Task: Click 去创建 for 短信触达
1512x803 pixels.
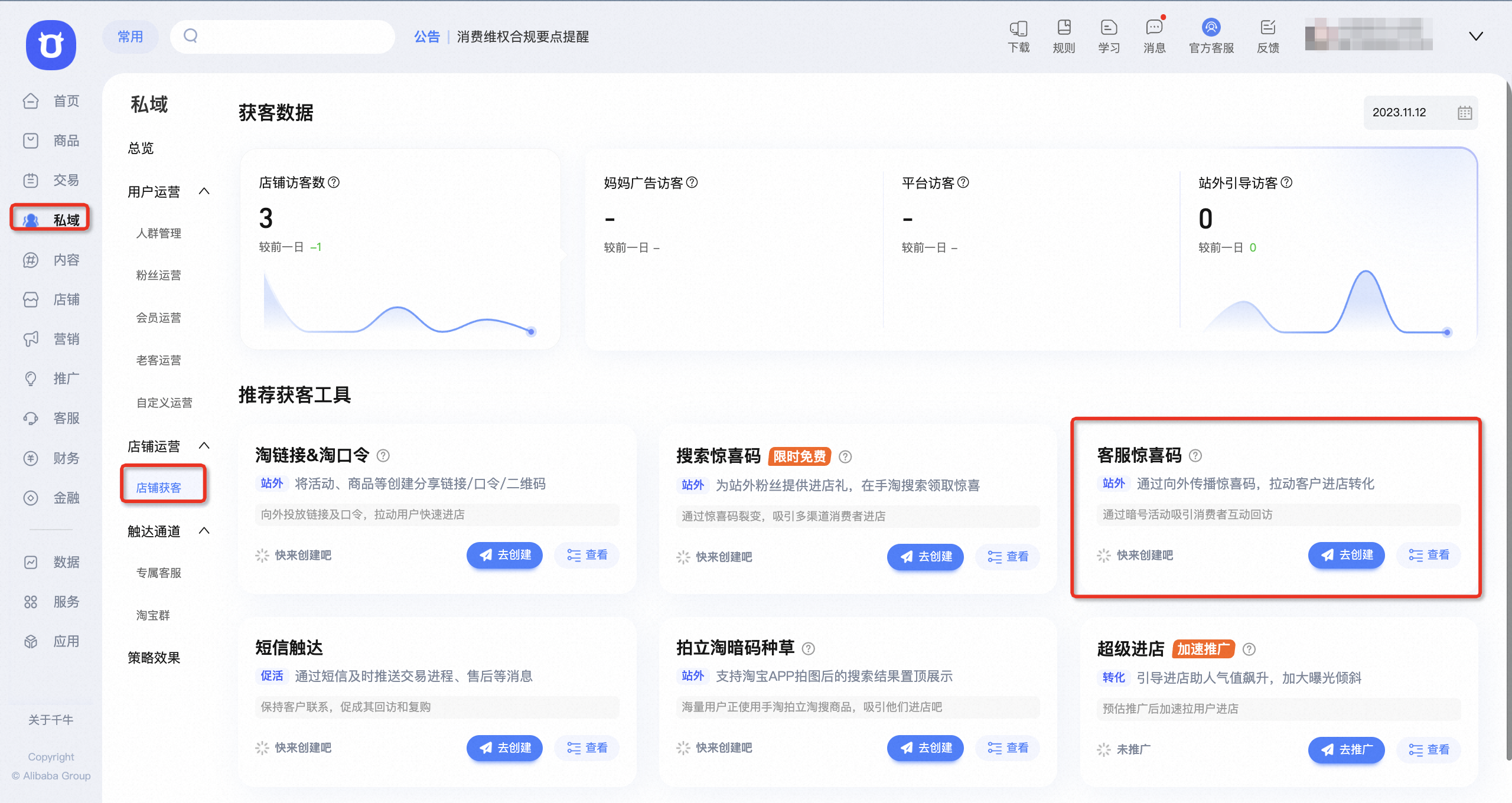Action: pyautogui.click(x=504, y=748)
